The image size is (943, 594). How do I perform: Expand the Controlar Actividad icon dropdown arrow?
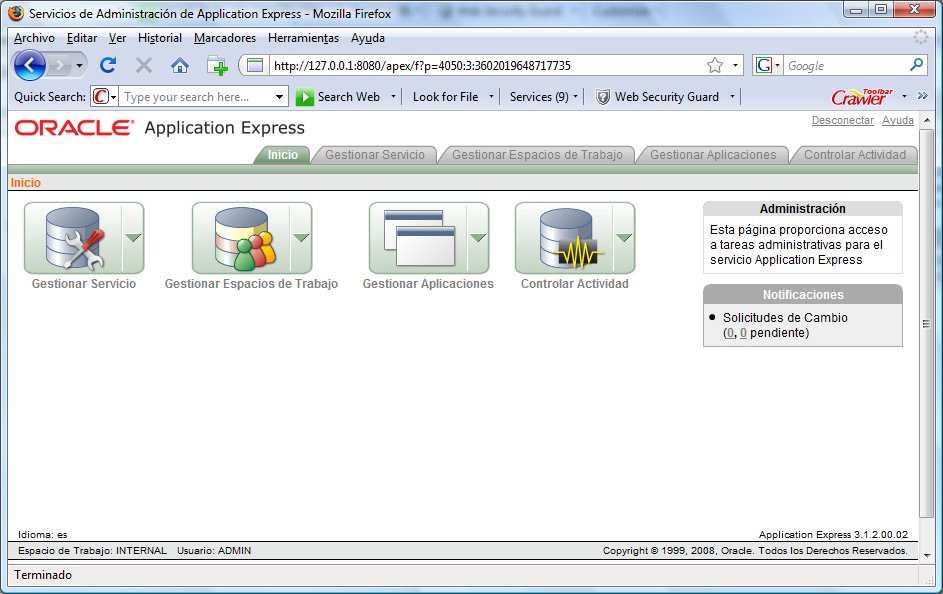coord(624,238)
